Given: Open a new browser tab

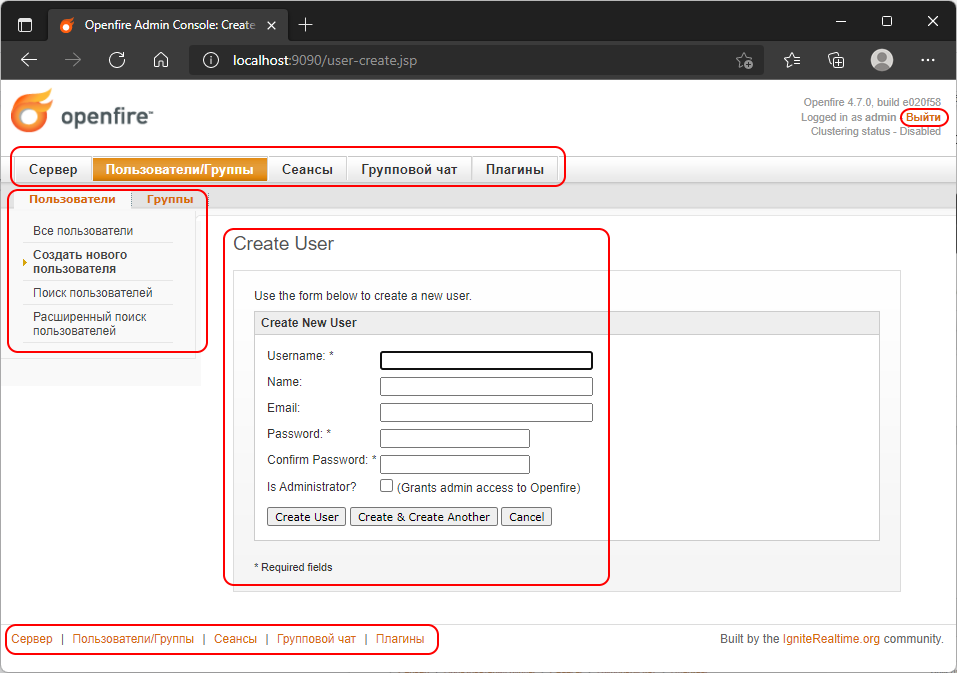Looking at the screenshot, I should pos(306,24).
